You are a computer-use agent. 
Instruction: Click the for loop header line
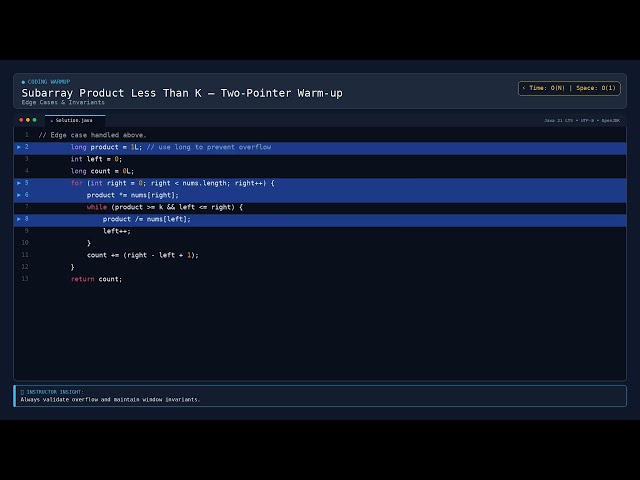pos(173,183)
